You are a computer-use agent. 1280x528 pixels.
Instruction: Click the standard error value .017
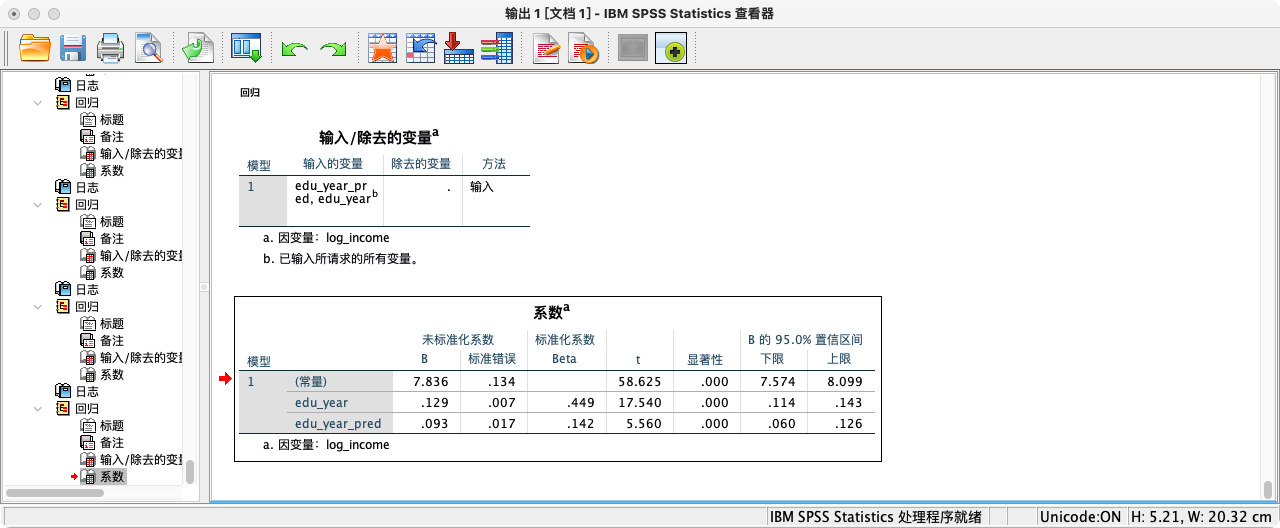pos(501,423)
